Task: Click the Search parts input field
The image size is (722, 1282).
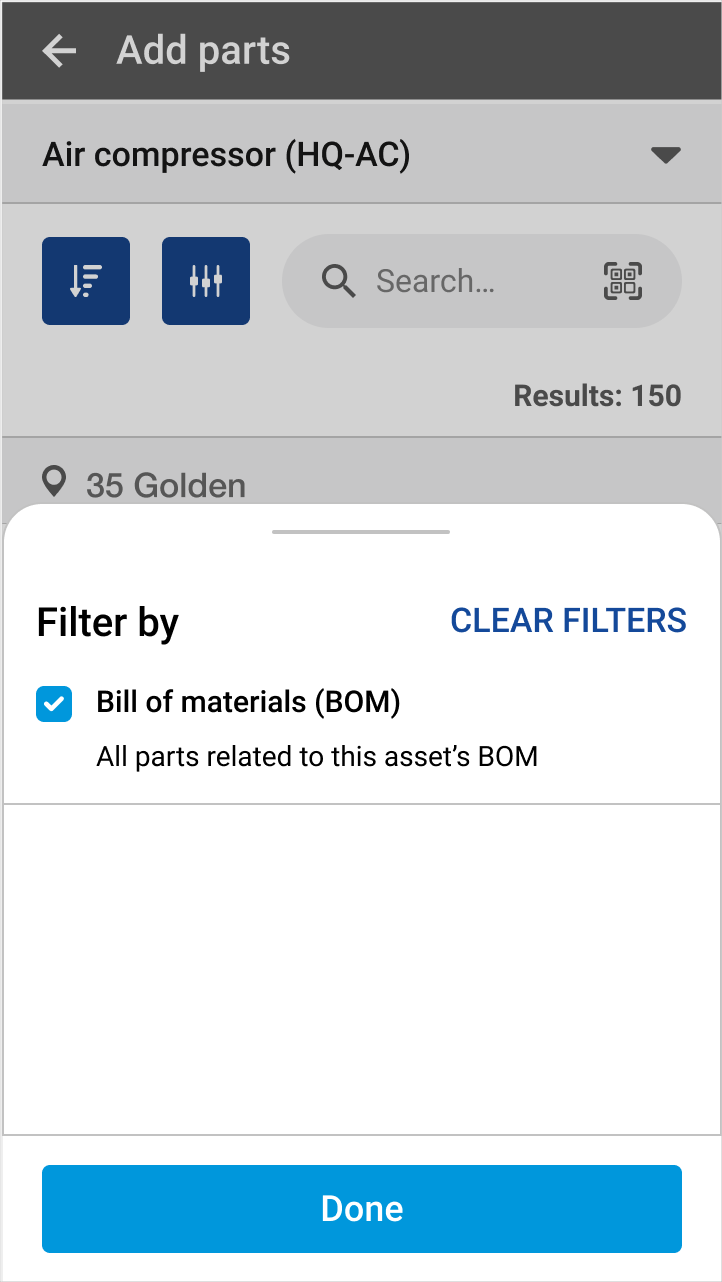Action: click(x=460, y=282)
